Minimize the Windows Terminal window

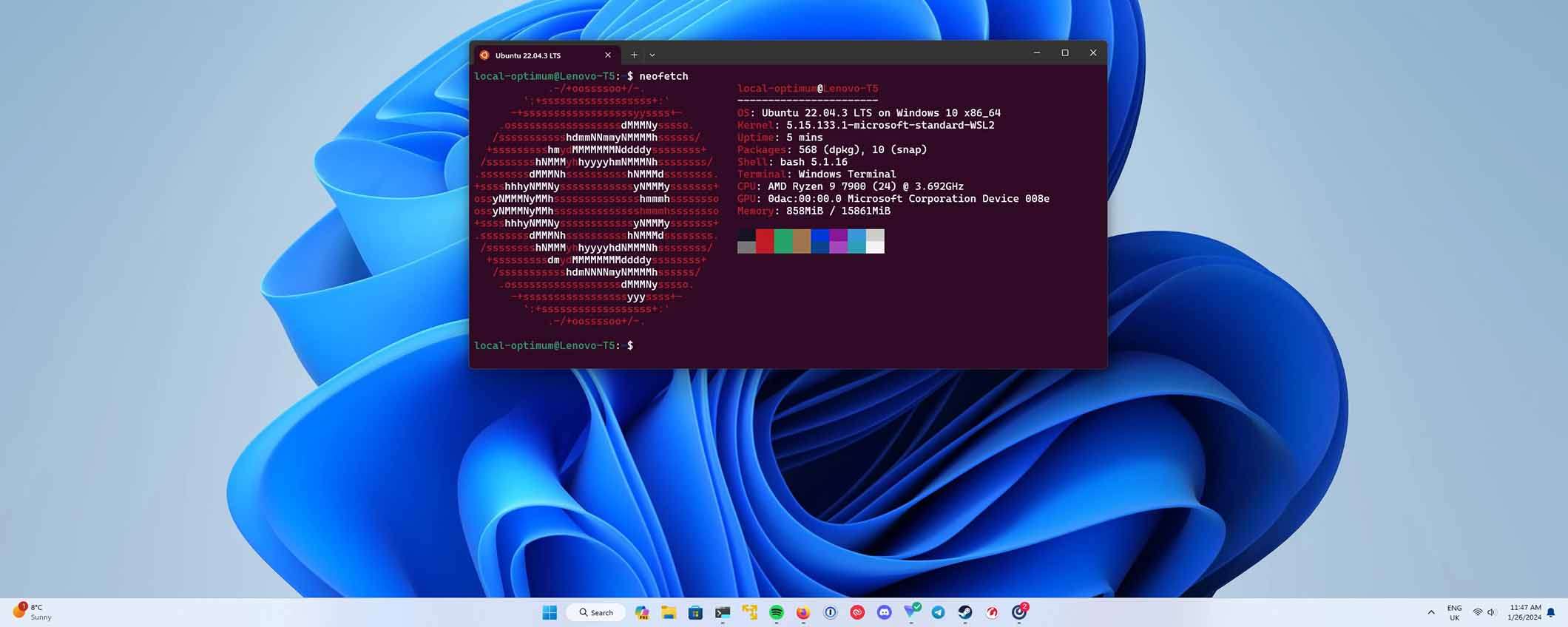[x=1037, y=52]
